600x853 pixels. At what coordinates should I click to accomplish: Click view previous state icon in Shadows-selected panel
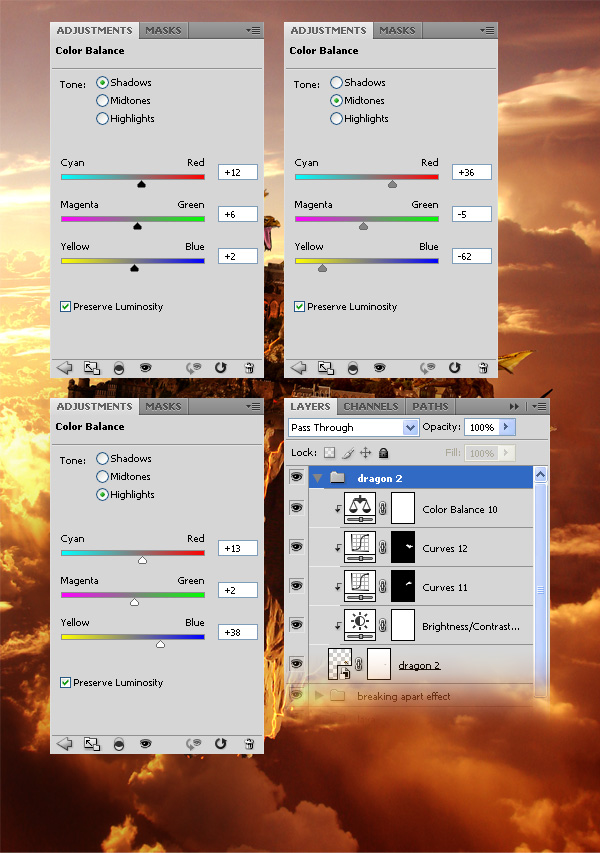click(193, 368)
